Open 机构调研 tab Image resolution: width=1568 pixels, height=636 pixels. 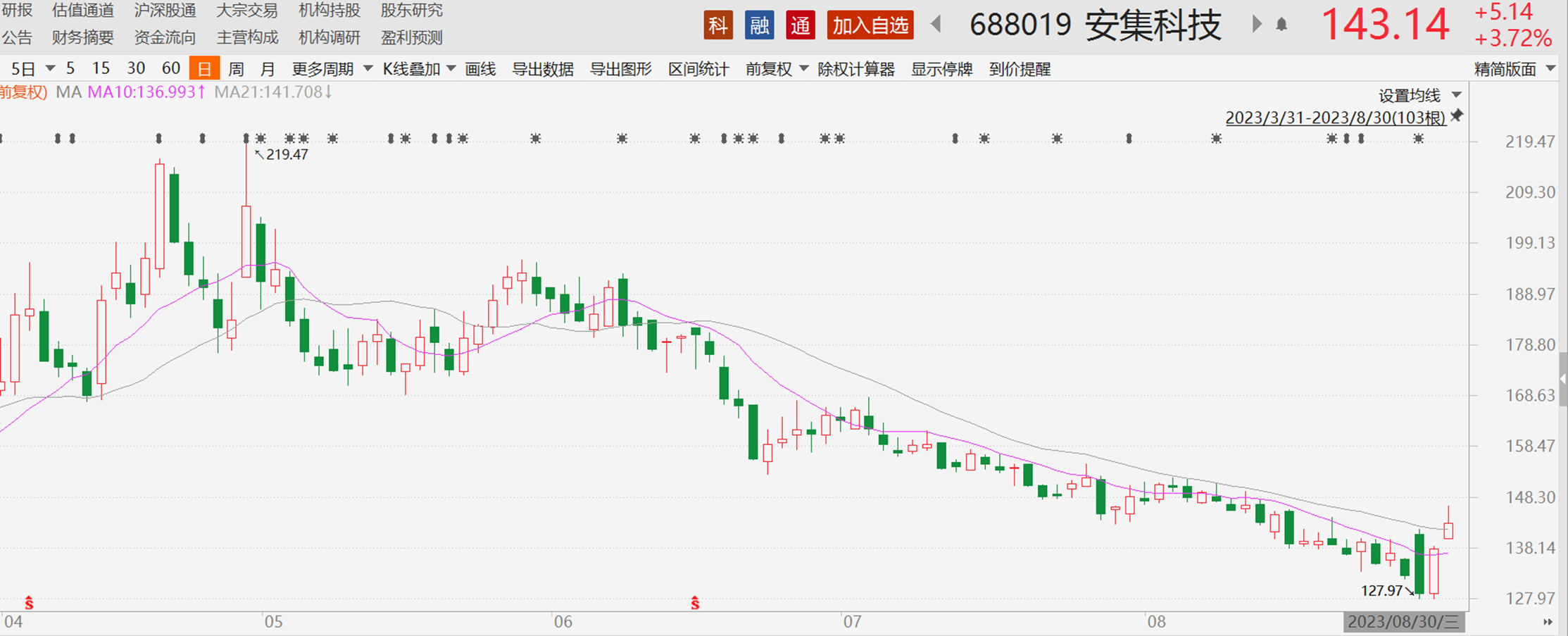click(329, 37)
